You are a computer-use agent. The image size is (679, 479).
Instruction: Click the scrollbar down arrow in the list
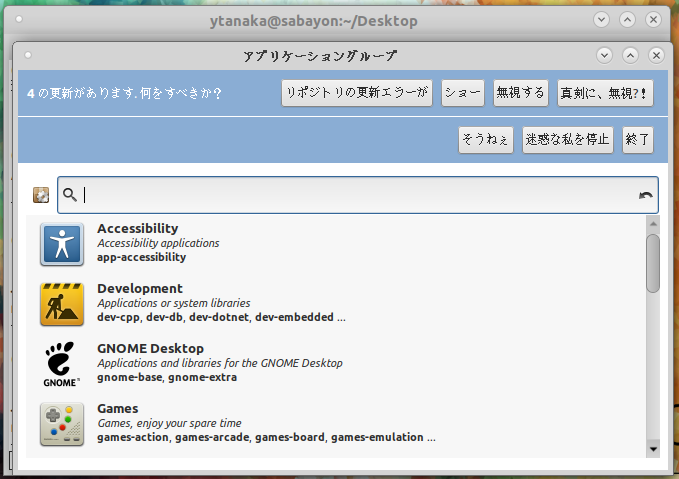click(653, 449)
